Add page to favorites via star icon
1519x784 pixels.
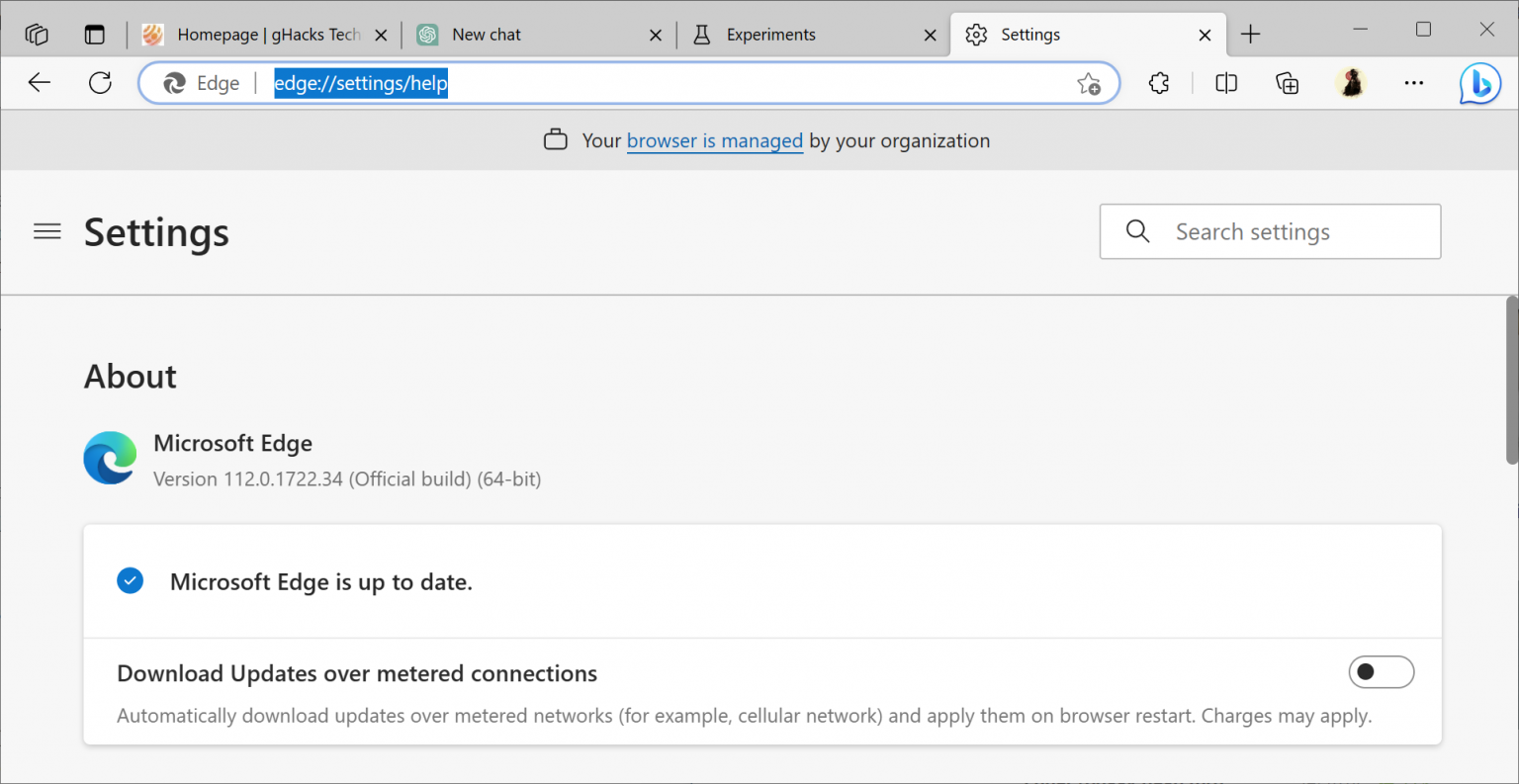pos(1089,84)
